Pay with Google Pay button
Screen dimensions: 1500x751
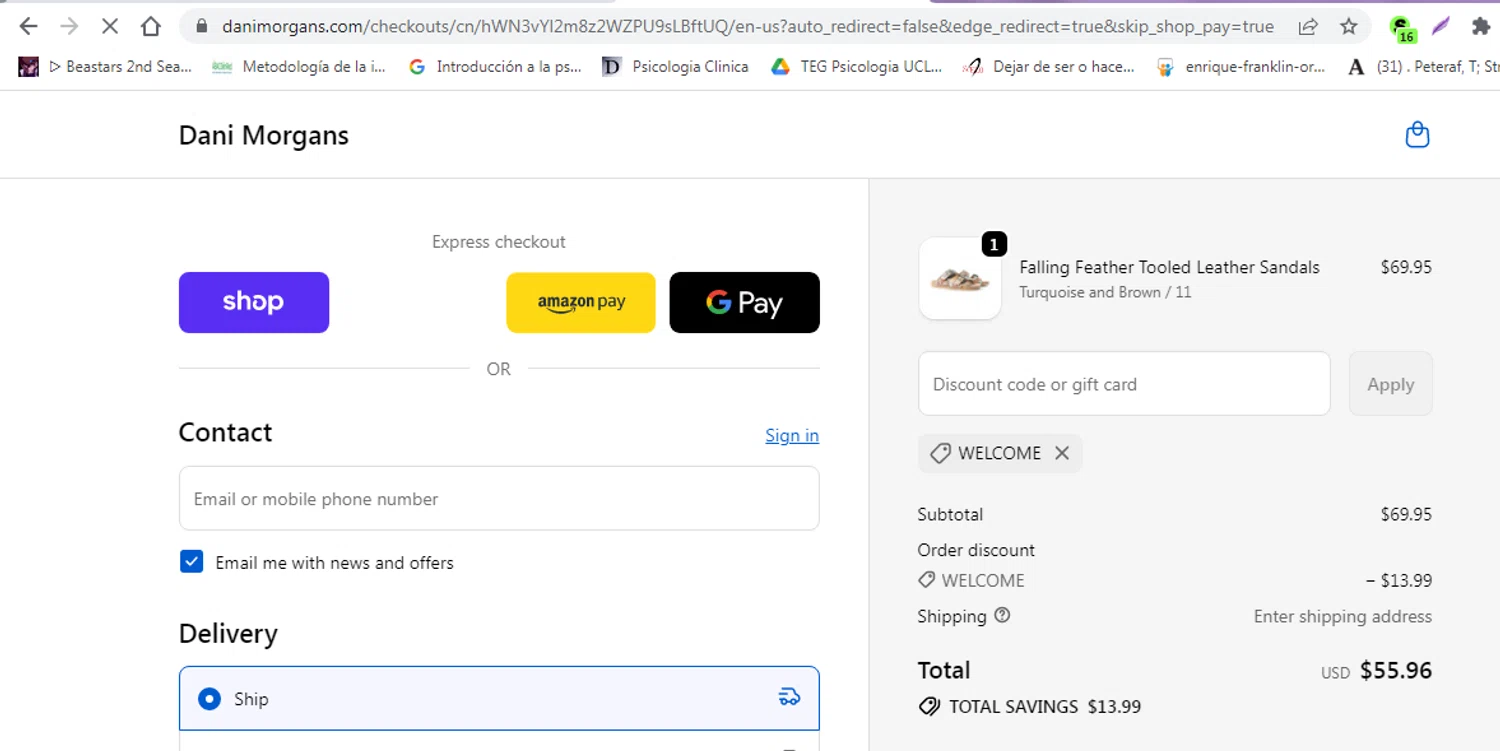pyautogui.click(x=744, y=302)
